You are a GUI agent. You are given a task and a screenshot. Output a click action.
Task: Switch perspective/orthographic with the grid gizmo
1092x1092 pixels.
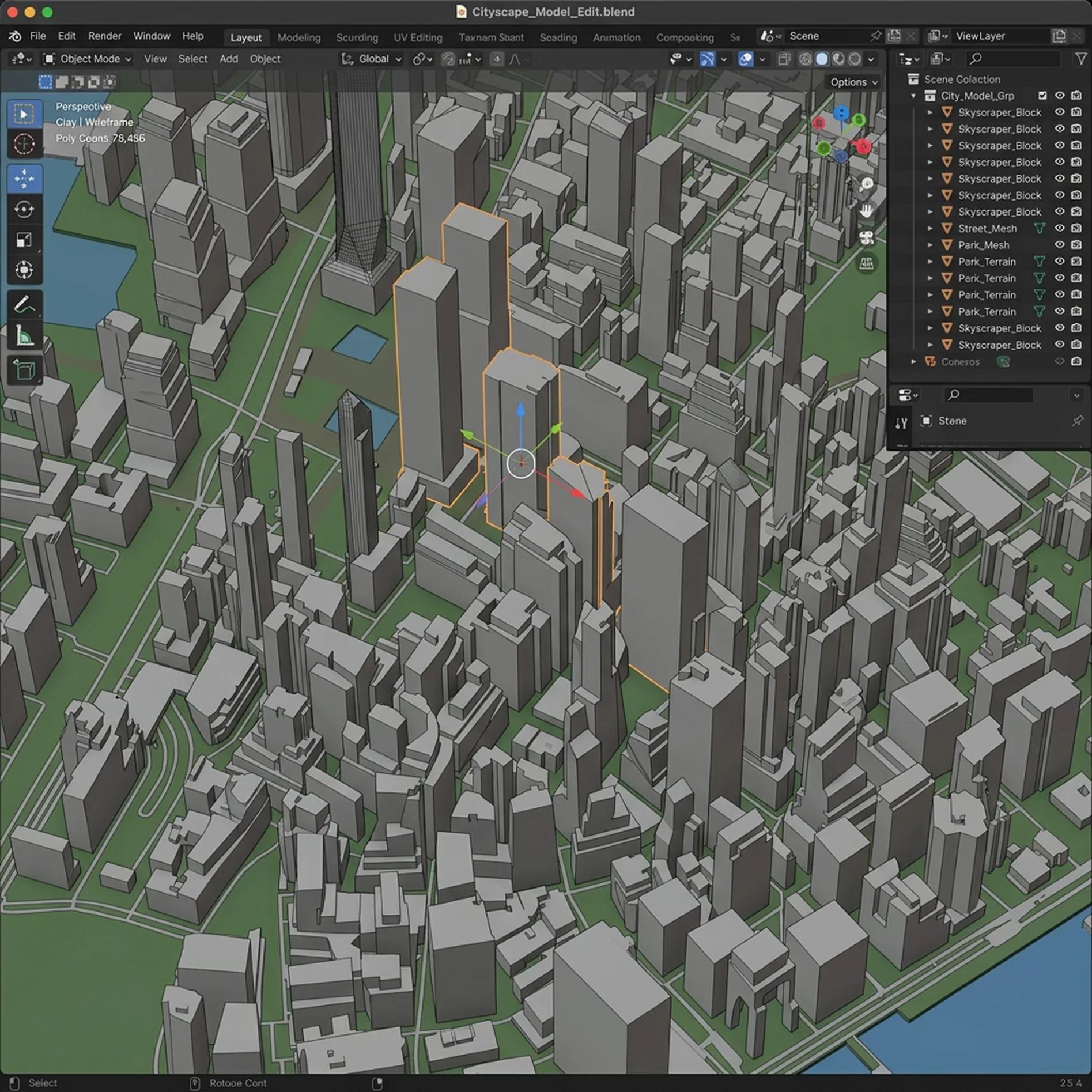click(867, 264)
